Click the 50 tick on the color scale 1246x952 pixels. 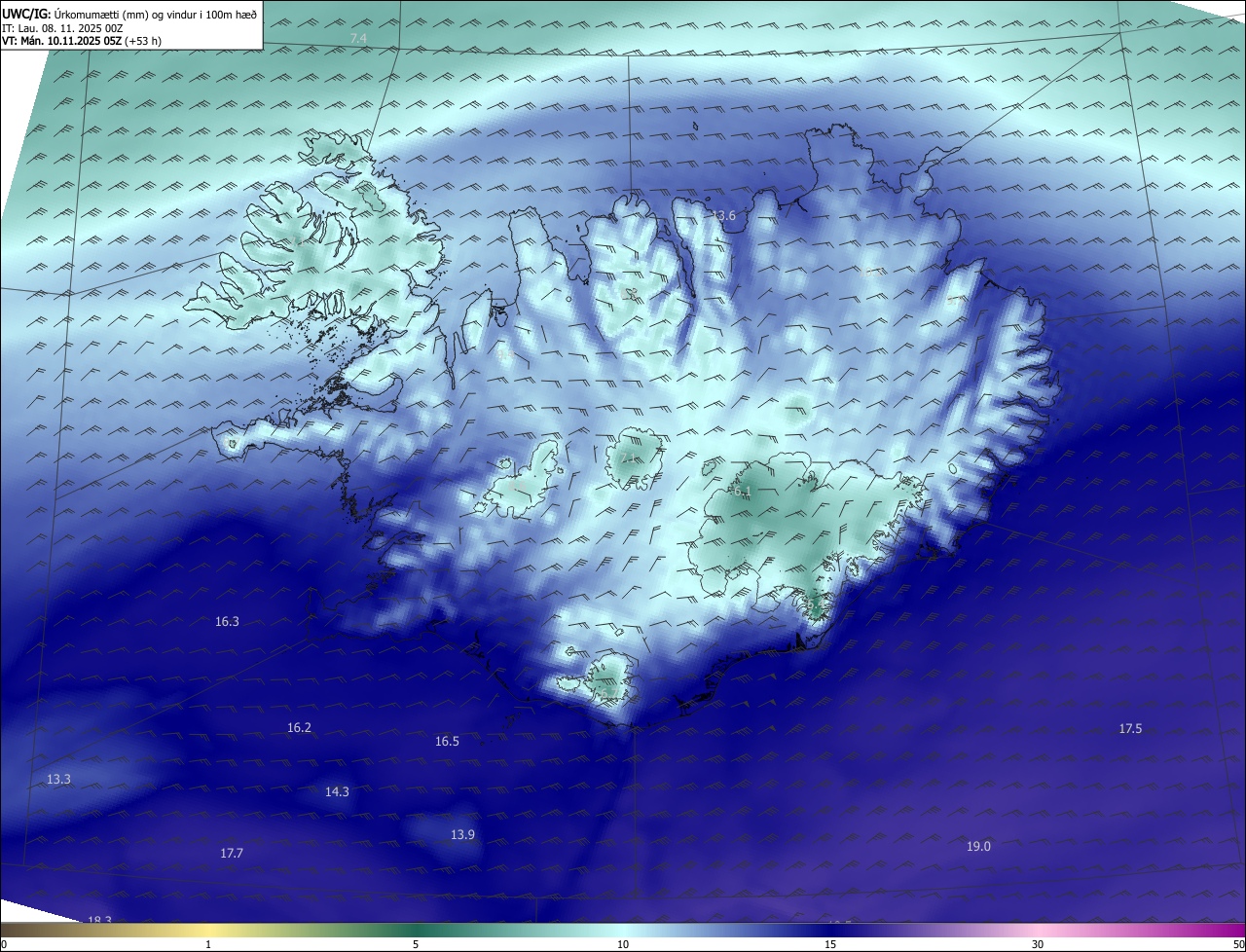pos(1238,944)
